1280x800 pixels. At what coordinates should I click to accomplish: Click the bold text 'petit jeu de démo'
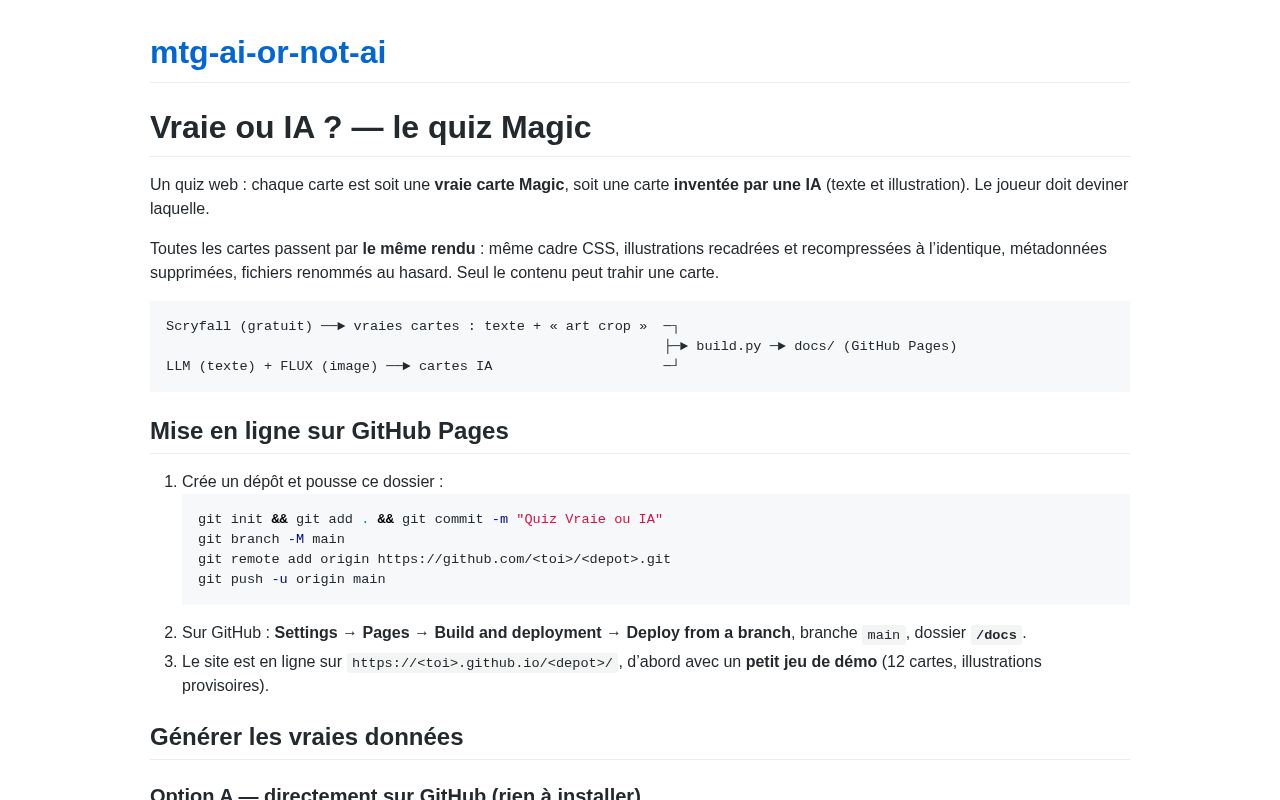[x=811, y=662]
